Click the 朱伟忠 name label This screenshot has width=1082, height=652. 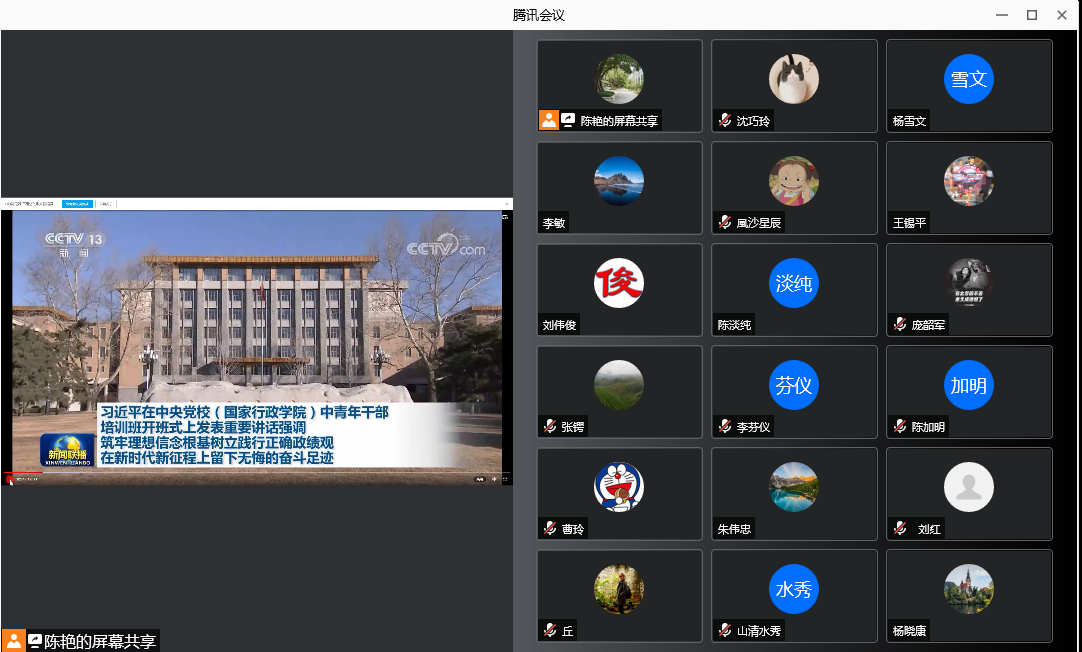coord(734,529)
